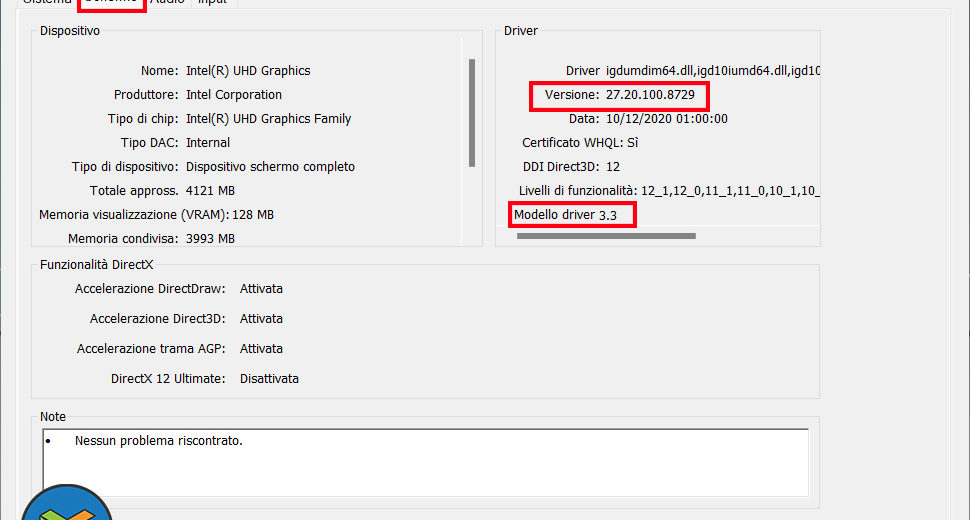Select the feature levels '12_1,12_0,11_1' value
970x520 pixels.
pyautogui.click(x=730, y=190)
